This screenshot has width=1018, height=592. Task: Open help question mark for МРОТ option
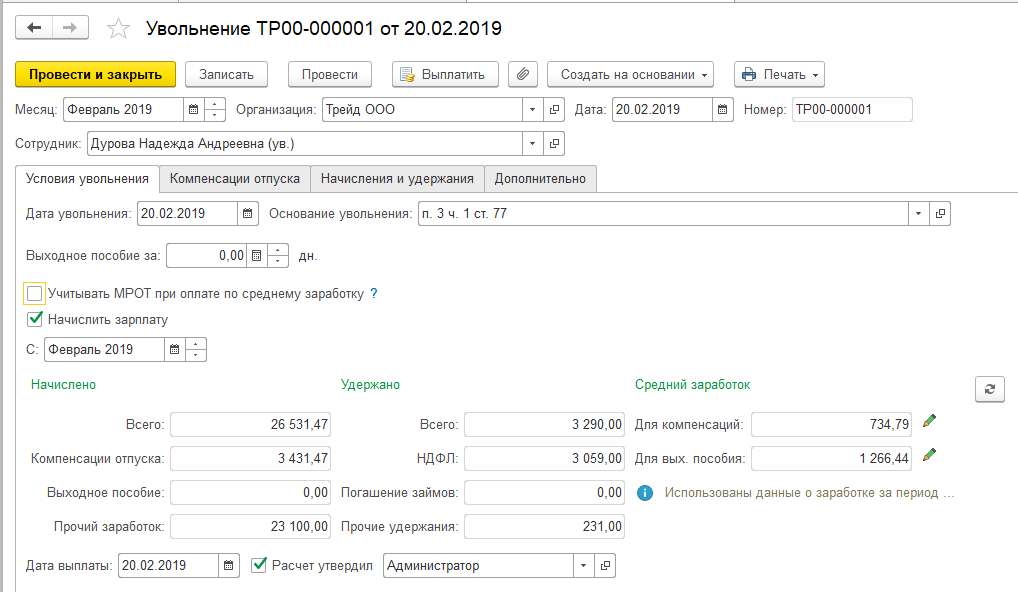374,293
